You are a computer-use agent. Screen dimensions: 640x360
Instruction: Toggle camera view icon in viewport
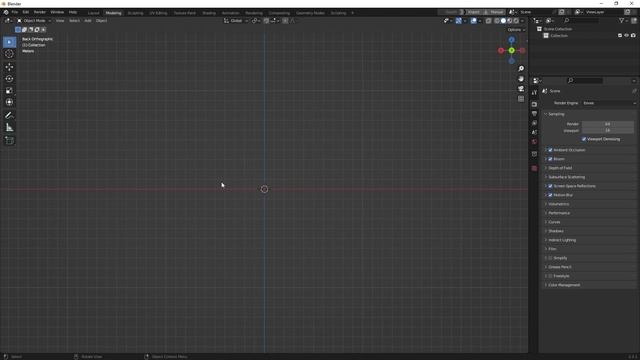pyautogui.click(x=521, y=89)
